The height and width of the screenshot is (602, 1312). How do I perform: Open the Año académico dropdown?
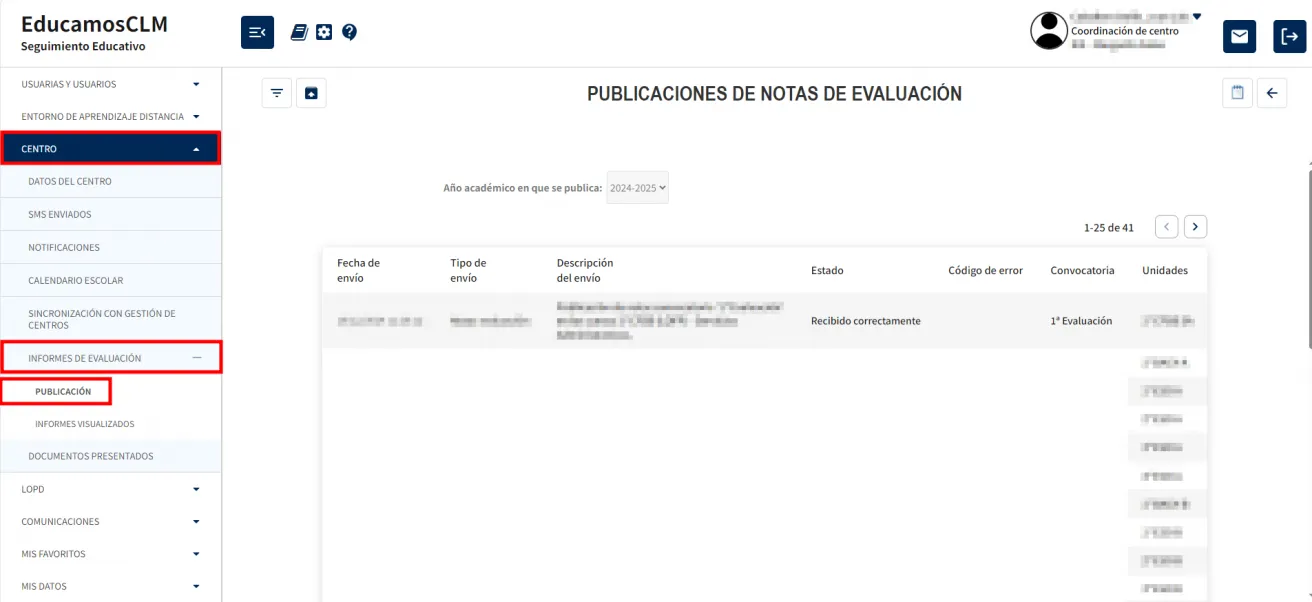[x=637, y=186]
